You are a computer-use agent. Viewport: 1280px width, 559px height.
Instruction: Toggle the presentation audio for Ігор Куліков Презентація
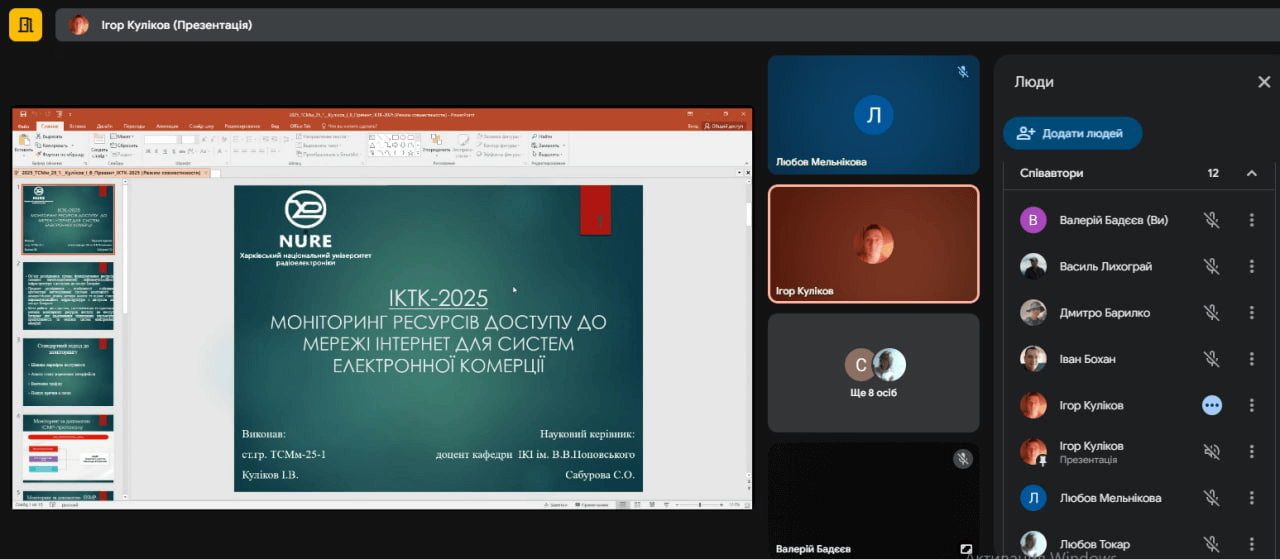click(1211, 452)
